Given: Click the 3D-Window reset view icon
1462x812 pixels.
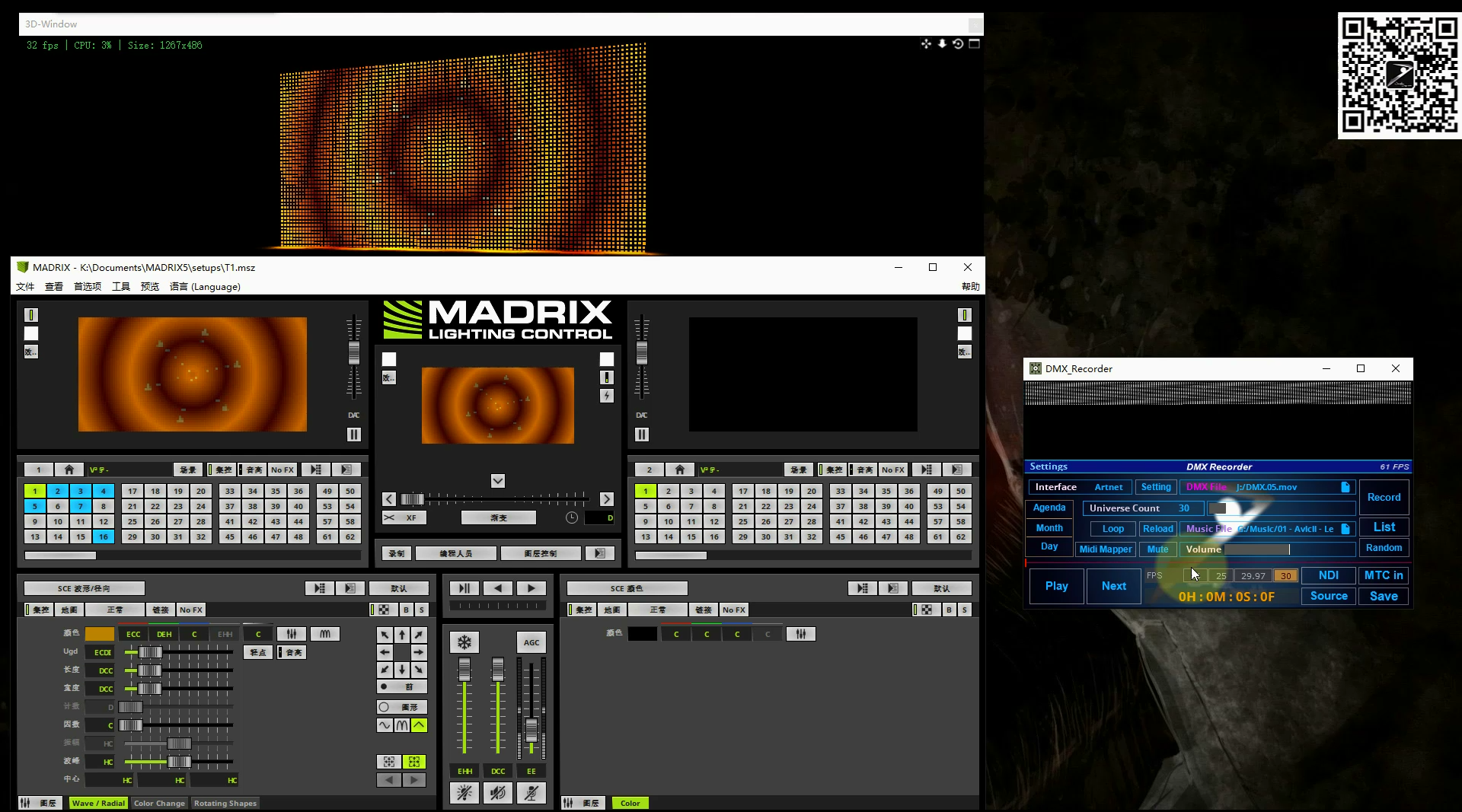Looking at the screenshot, I should [x=958, y=44].
